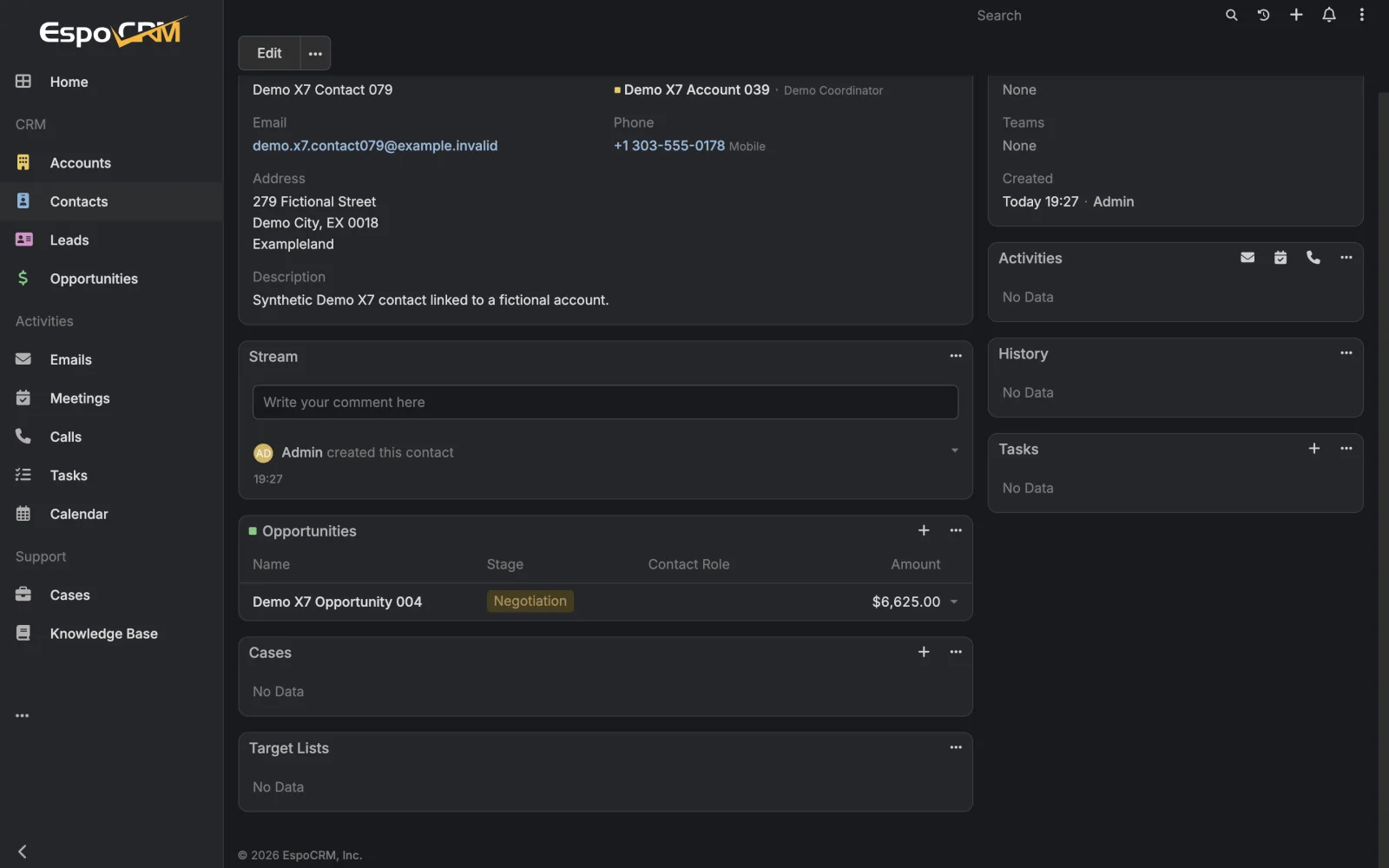Open global search magnifier icon

(1231, 15)
